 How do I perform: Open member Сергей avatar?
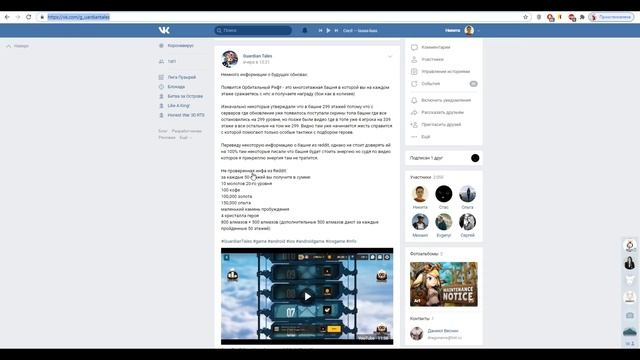tap(467, 222)
